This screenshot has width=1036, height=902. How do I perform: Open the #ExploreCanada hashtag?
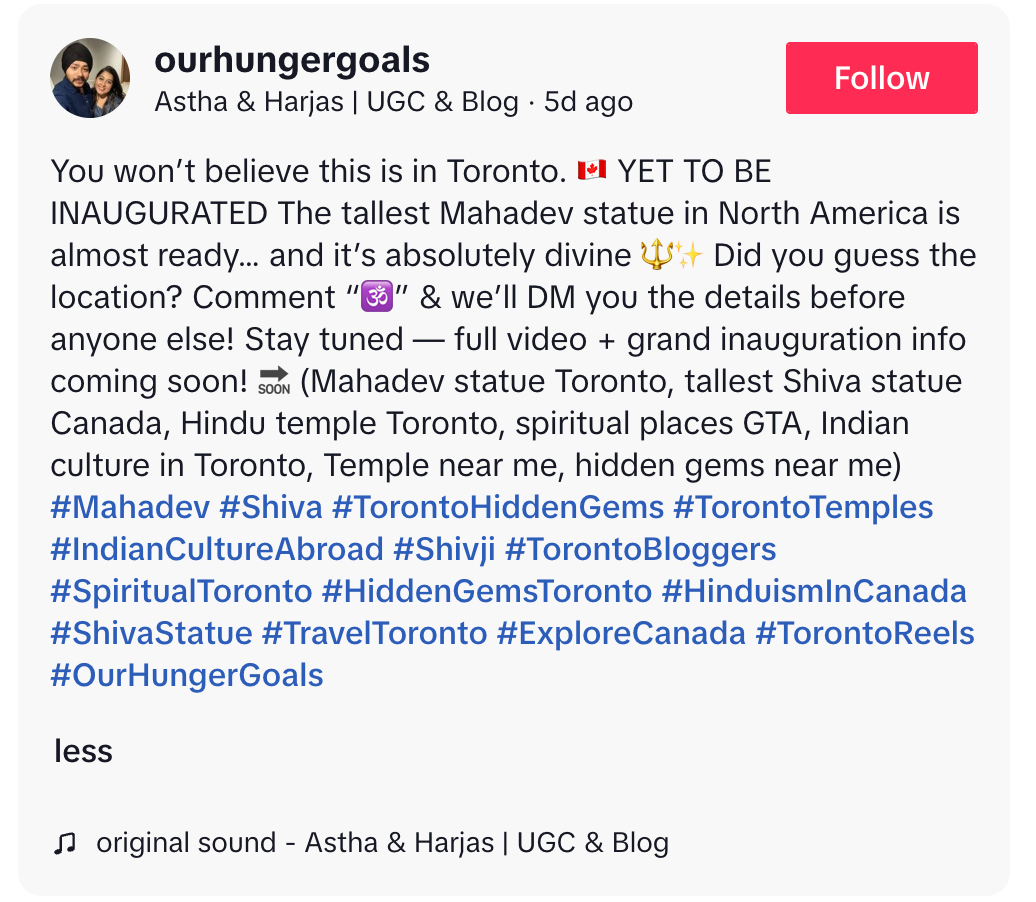click(x=621, y=634)
